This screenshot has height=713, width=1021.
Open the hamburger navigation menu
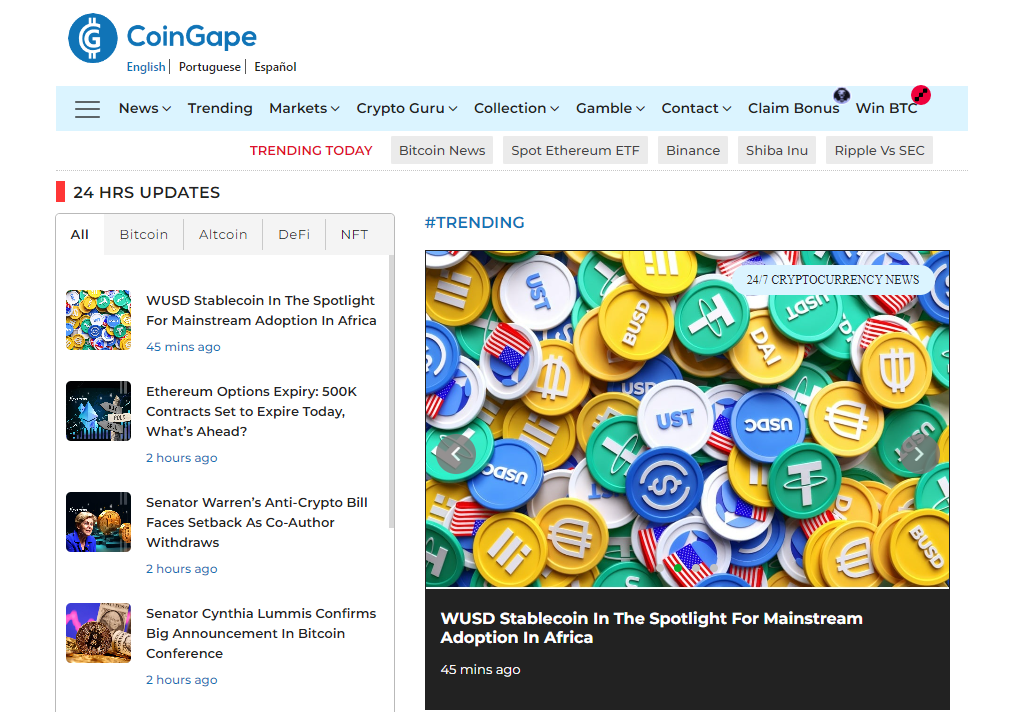[87, 109]
